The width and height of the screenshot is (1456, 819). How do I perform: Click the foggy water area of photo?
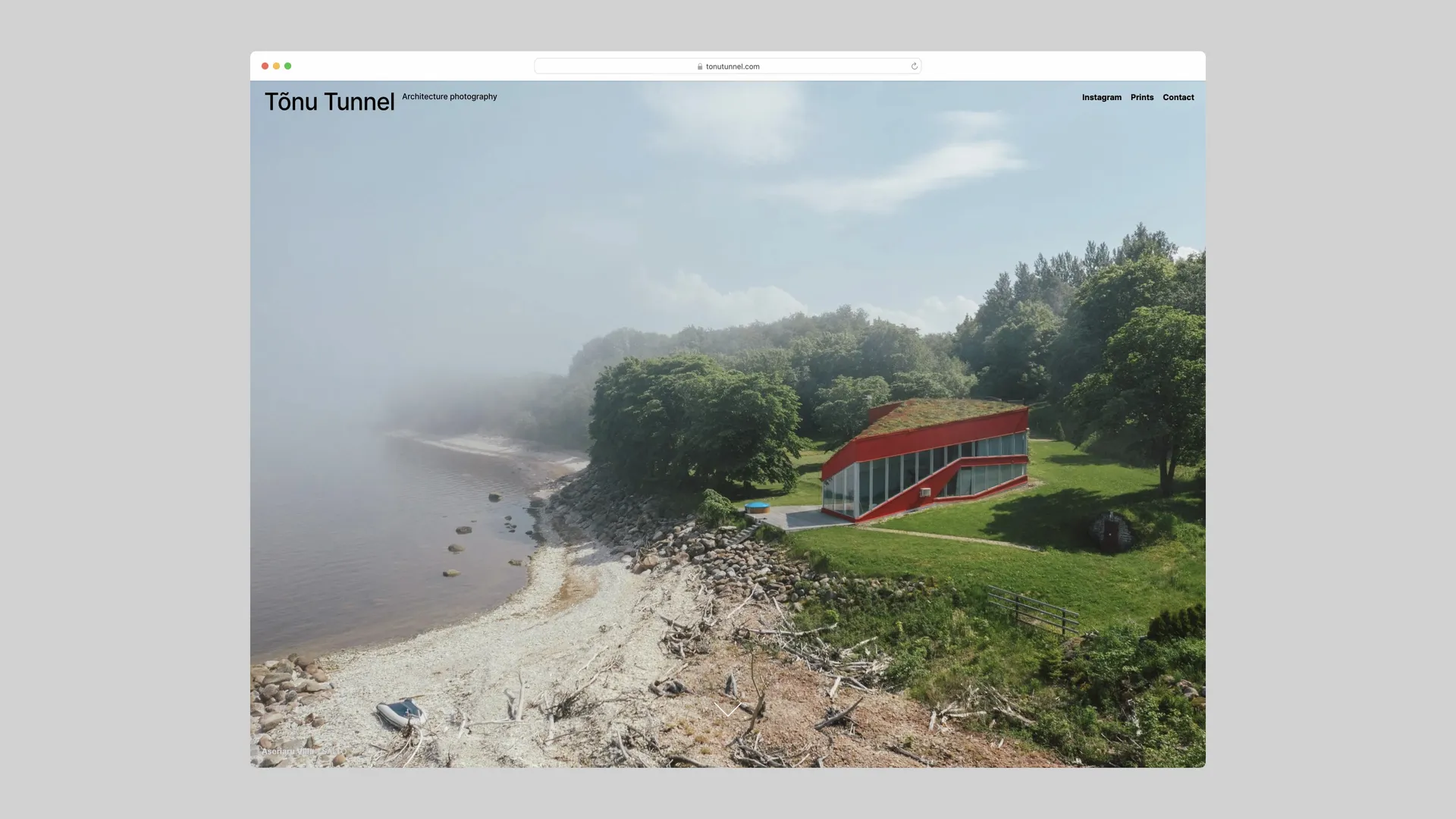[x=364, y=516]
